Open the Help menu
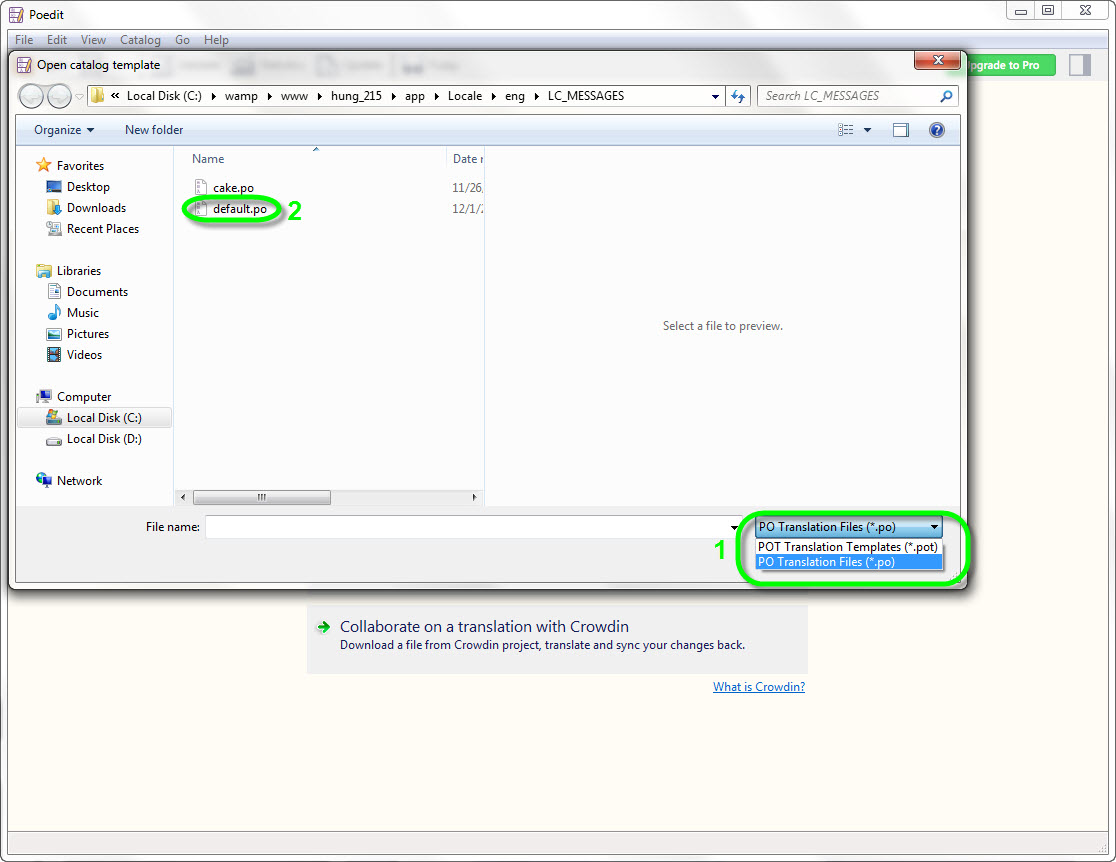This screenshot has width=1116, height=862. [x=216, y=40]
